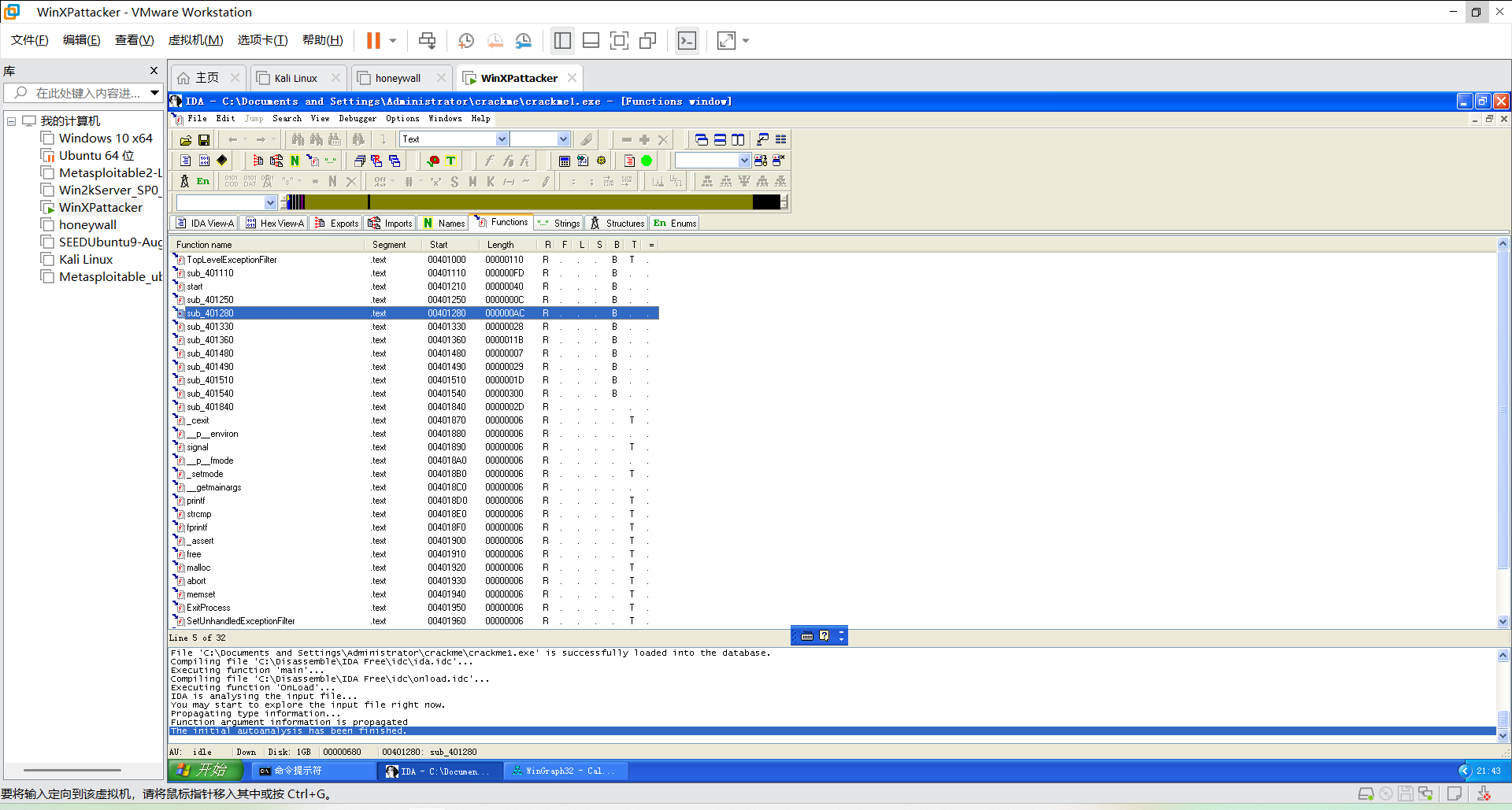Switch to the Strings tab
This screenshot has height=810, width=1512.
click(x=559, y=224)
